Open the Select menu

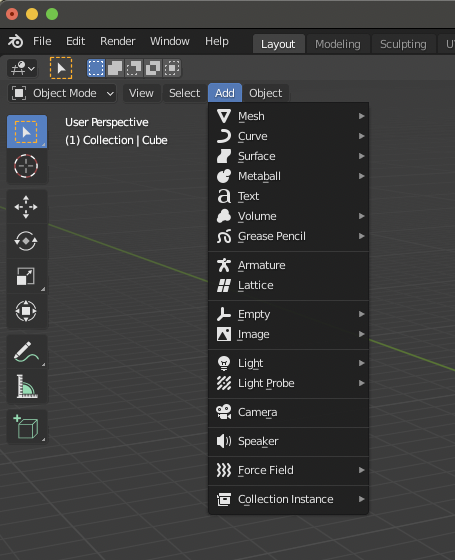[184, 93]
